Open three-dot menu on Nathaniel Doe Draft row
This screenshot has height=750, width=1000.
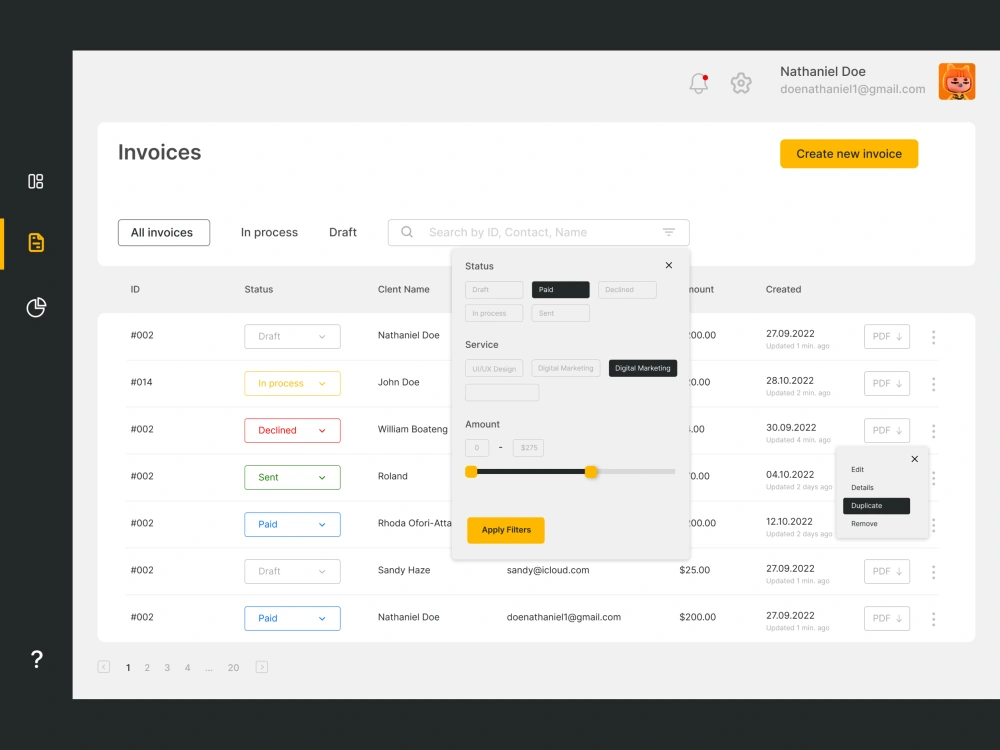934,337
